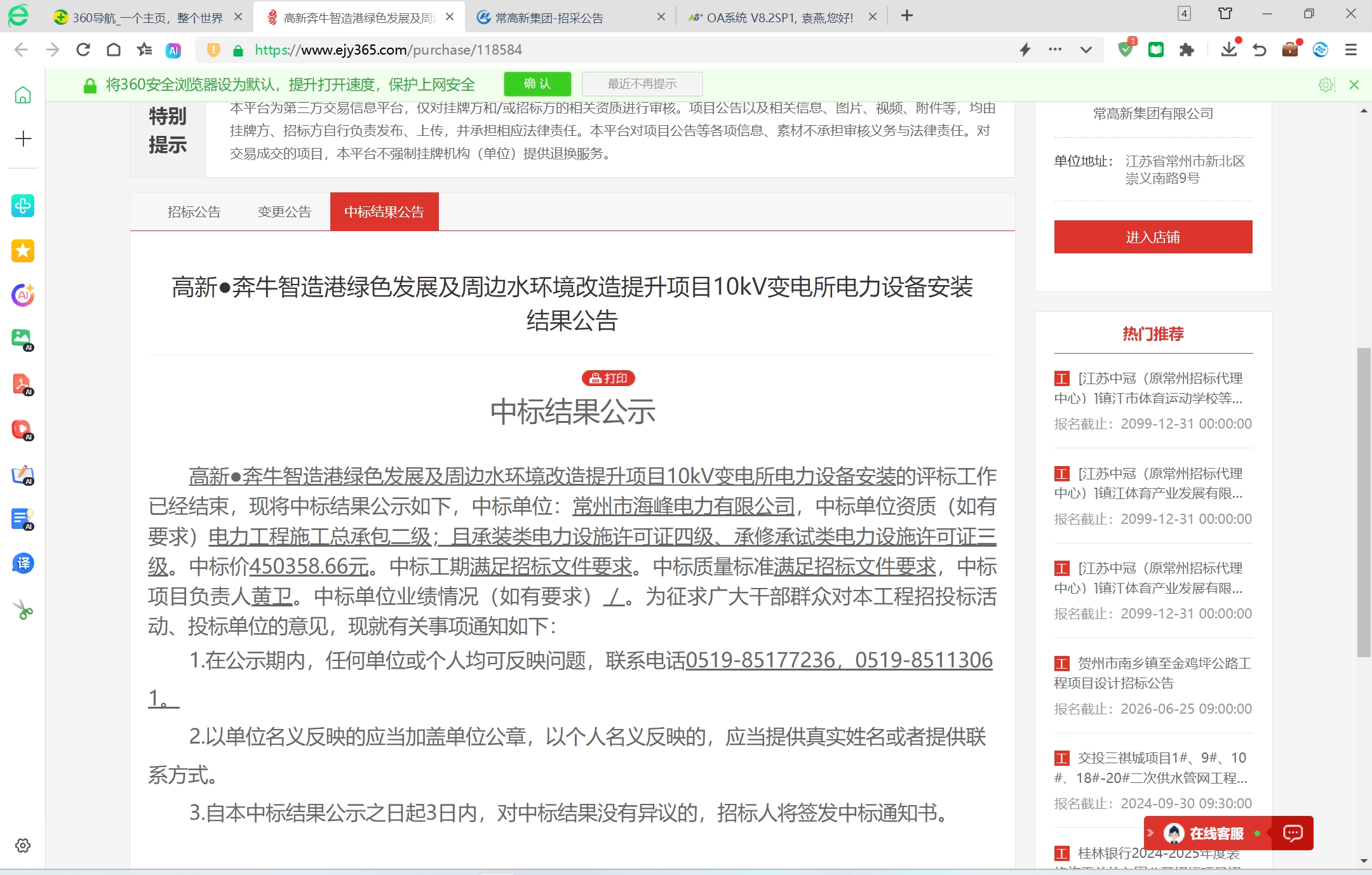This screenshot has height=875, width=1372.
Task: Click the 进入店铺 button
Action: coord(1153,237)
